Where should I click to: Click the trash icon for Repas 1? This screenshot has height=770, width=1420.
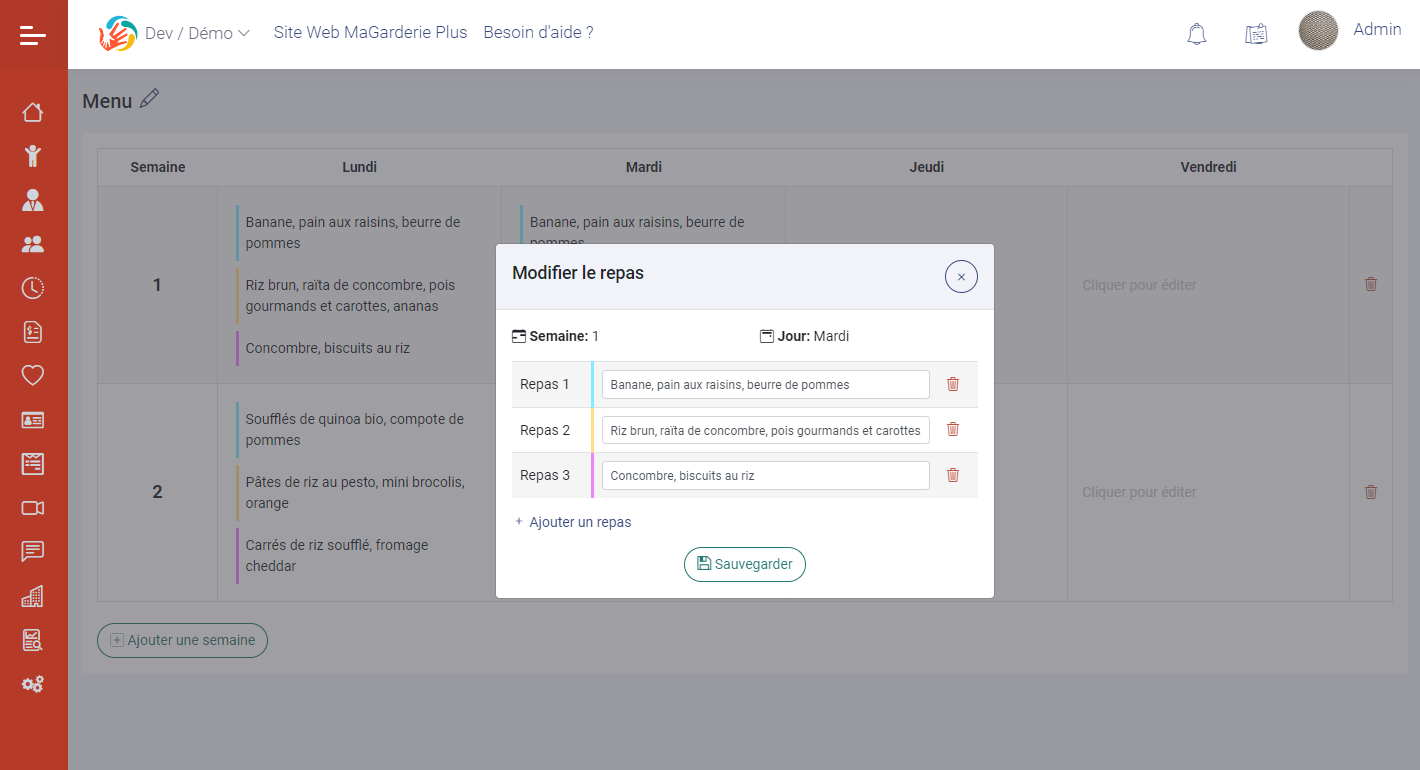[953, 384]
